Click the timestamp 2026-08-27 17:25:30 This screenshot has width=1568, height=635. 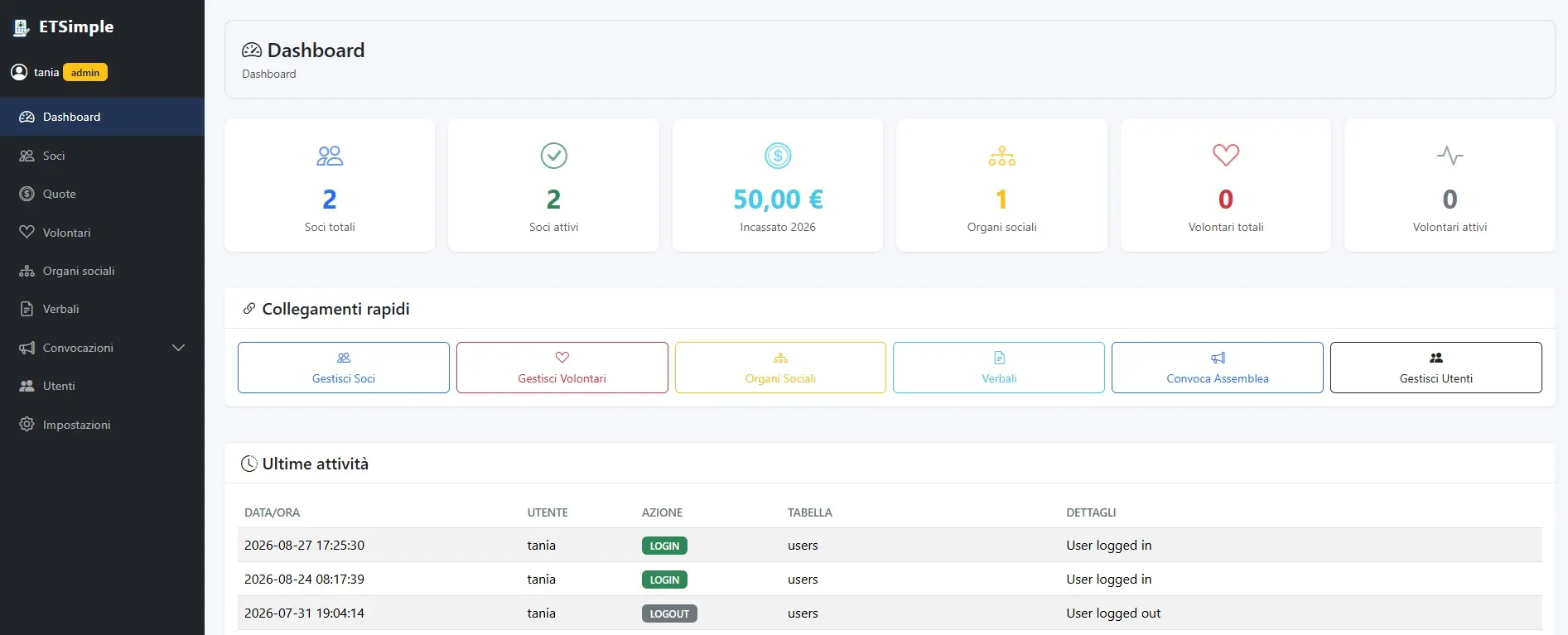[x=304, y=546]
